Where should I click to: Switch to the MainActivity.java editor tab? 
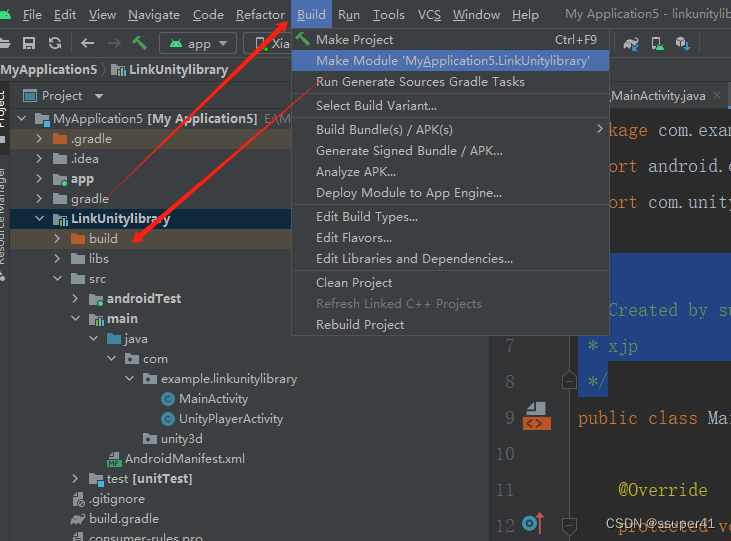click(x=658, y=96)
